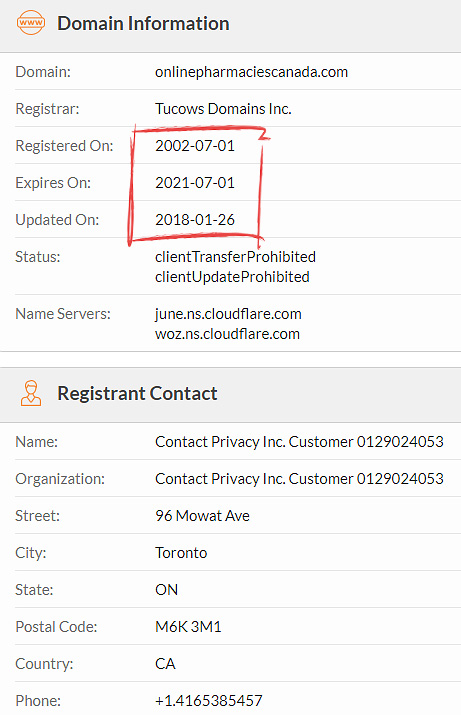Click the phone number +1.4165385457
Viewport: 461px width, 715px height.
point(208,700)
